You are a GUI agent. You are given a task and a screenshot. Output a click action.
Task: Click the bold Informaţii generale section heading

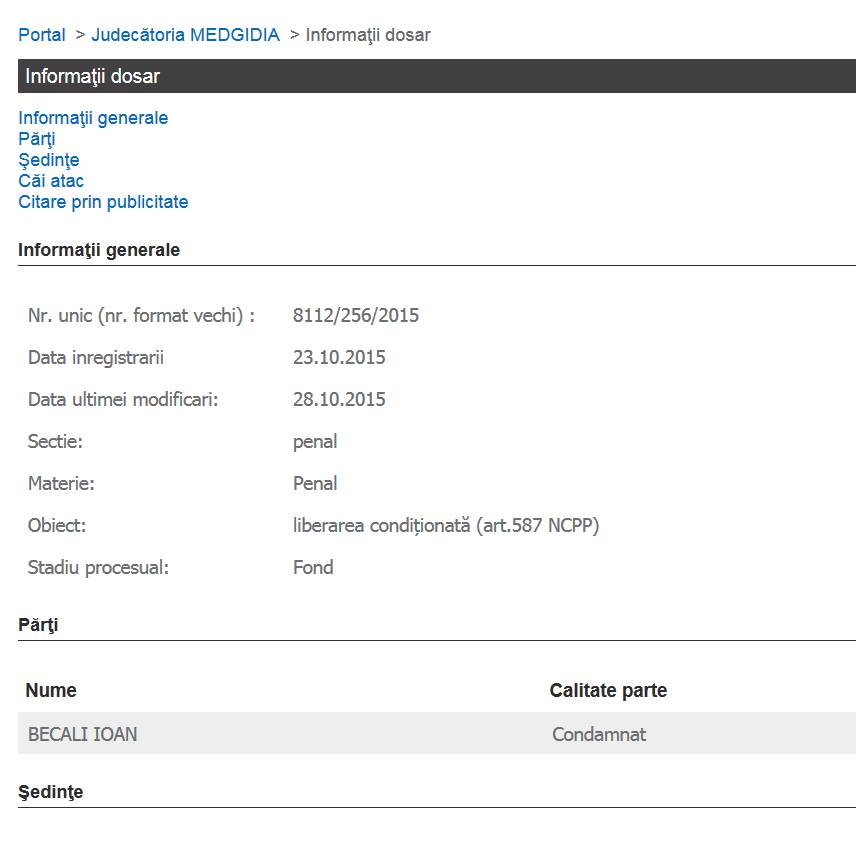click(99, 250)
